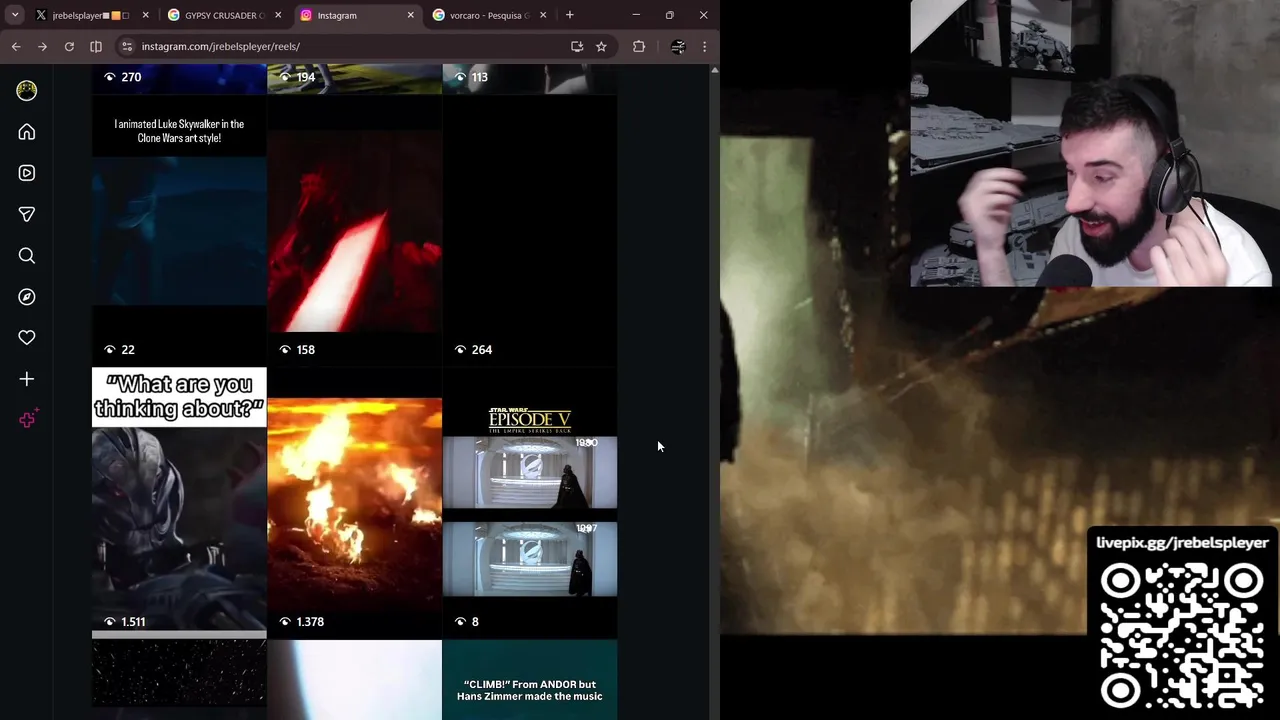Close the X jrebelsplayer tab
Viewport: 1280px width, 720px height.
(146, 15)
